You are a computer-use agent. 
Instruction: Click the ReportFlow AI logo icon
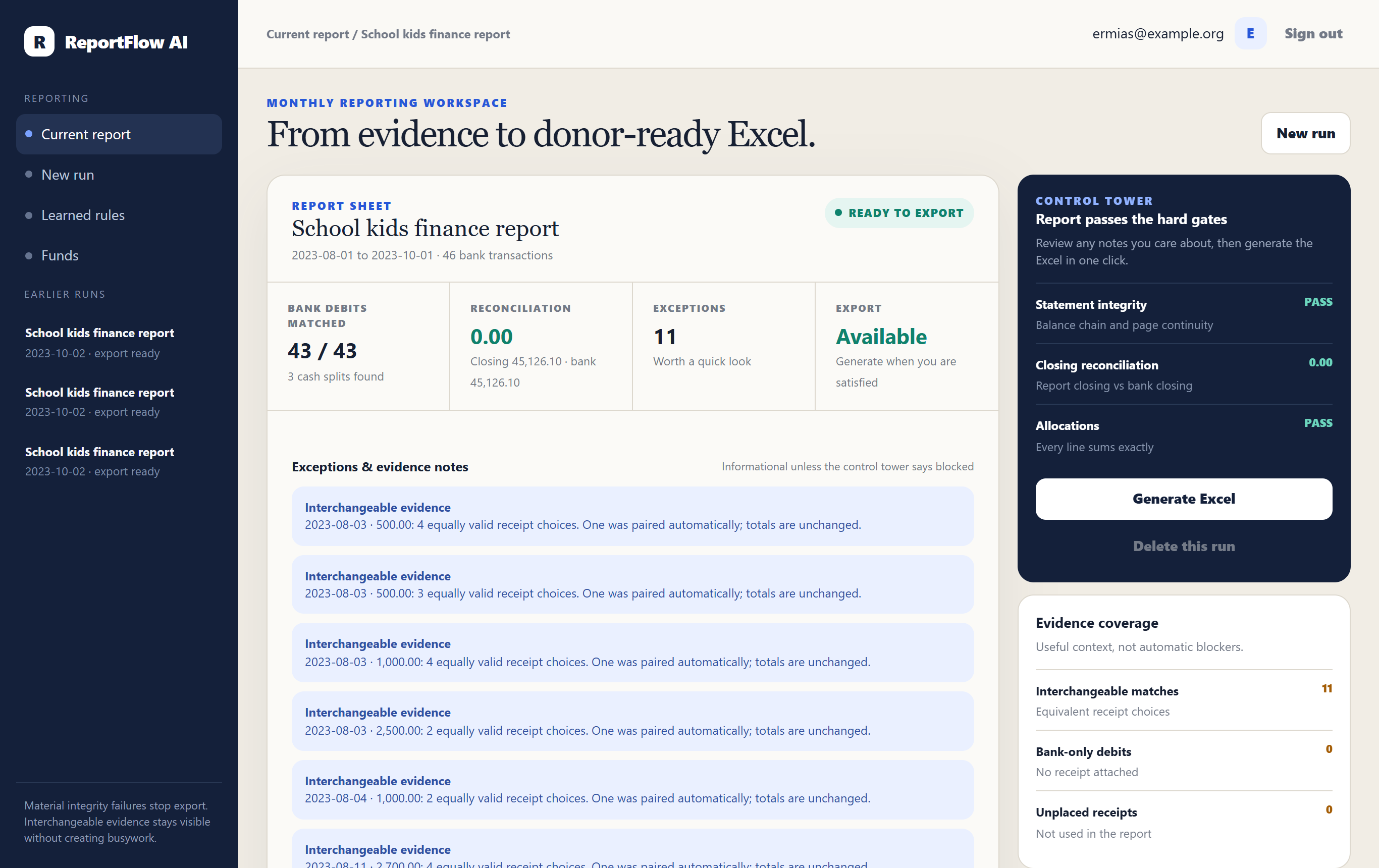(x=39, y=42)
